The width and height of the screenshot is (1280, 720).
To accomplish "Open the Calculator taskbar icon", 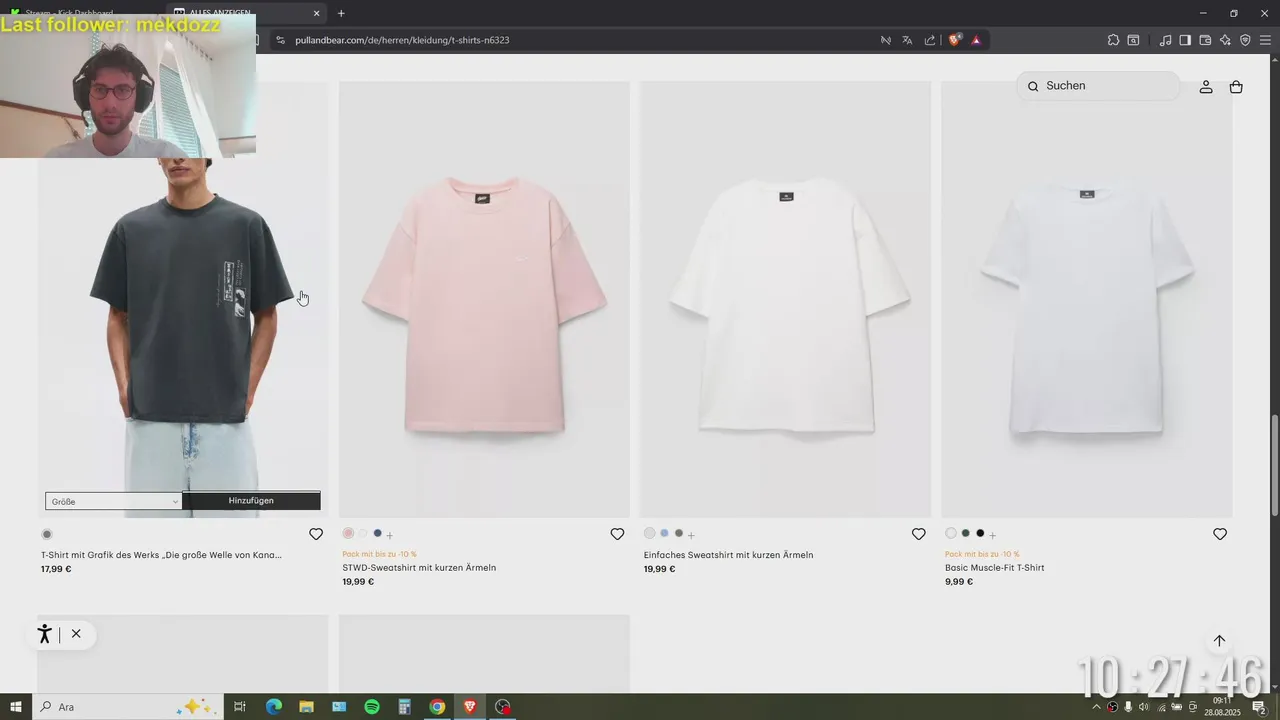I will 405,707.
